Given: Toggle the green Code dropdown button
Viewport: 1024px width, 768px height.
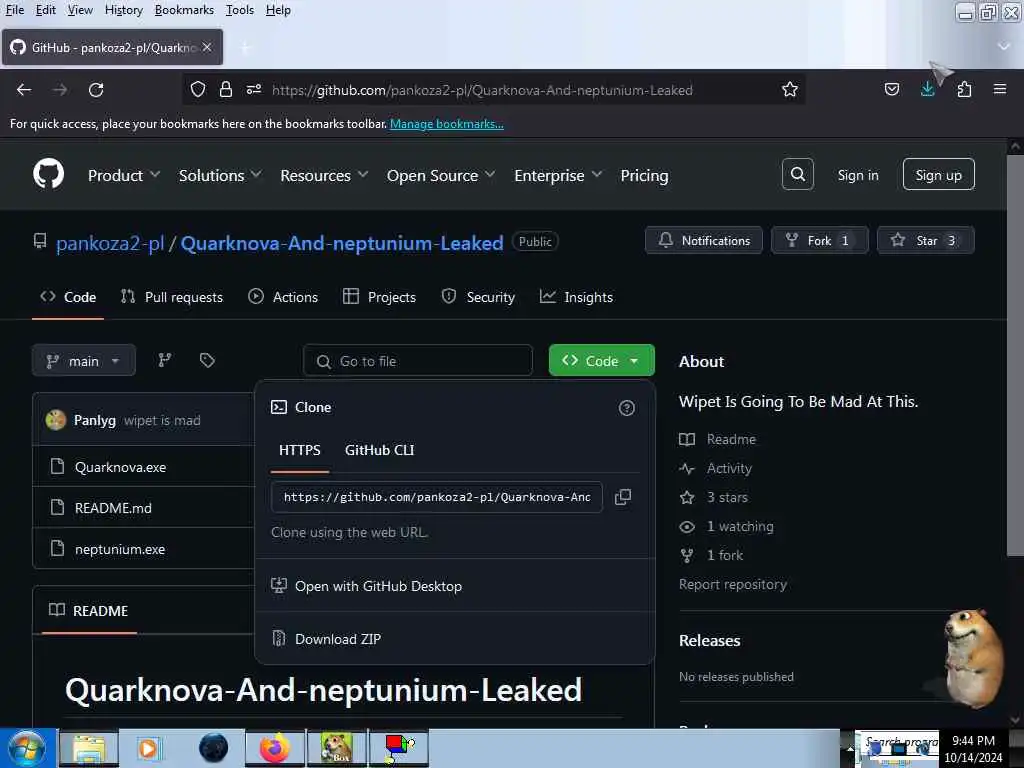Looking at the screenshot, I should (601, 360).
